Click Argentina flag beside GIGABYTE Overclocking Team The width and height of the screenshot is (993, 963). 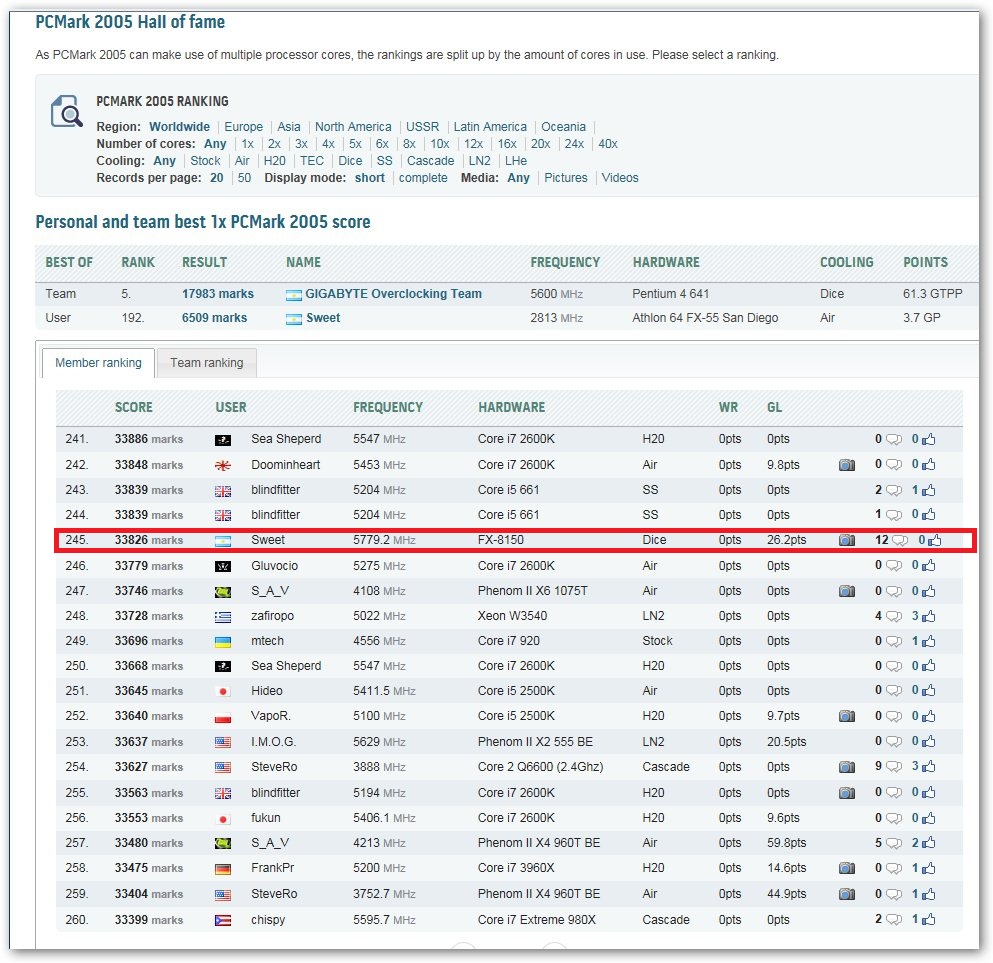coord(293,294)
